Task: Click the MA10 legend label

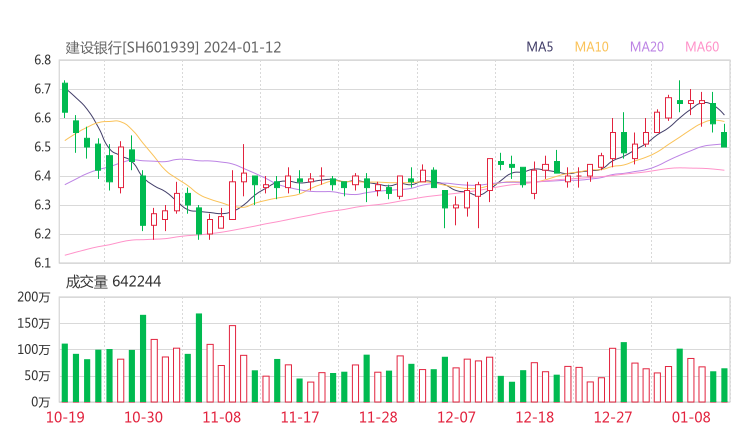Action: [x=591, y=47]
